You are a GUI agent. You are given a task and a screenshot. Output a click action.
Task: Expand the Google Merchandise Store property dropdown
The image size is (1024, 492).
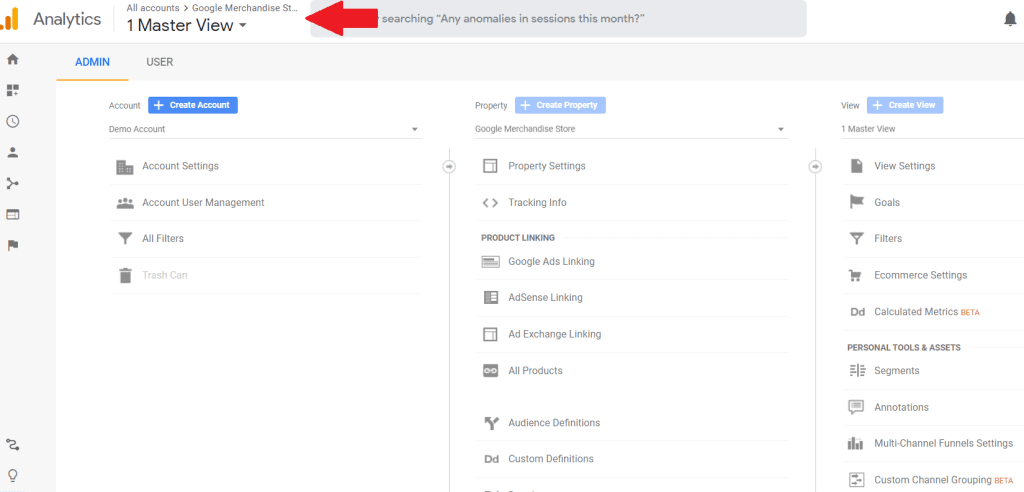pos(631,129)
